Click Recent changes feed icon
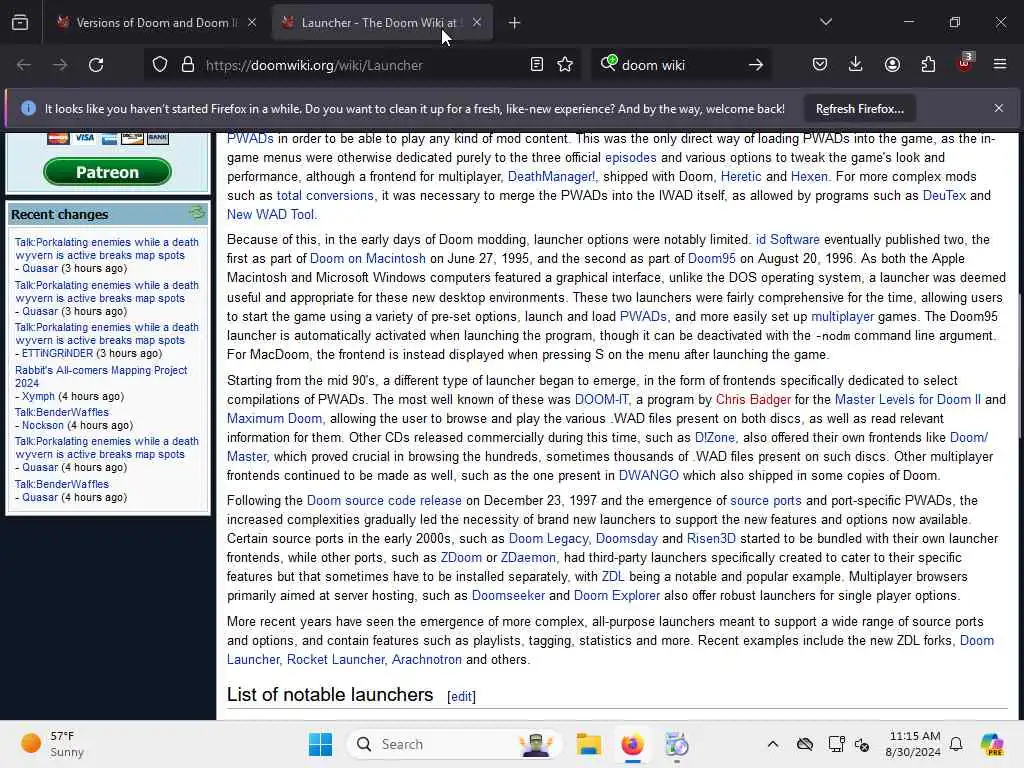Screen dimensions: 1024x768 pyautogui.click(x=196, y=213)
